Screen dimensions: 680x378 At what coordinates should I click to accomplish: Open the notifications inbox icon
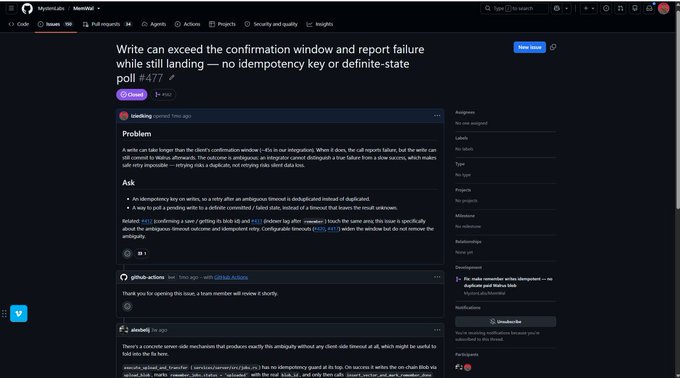(x=649, y=8)
